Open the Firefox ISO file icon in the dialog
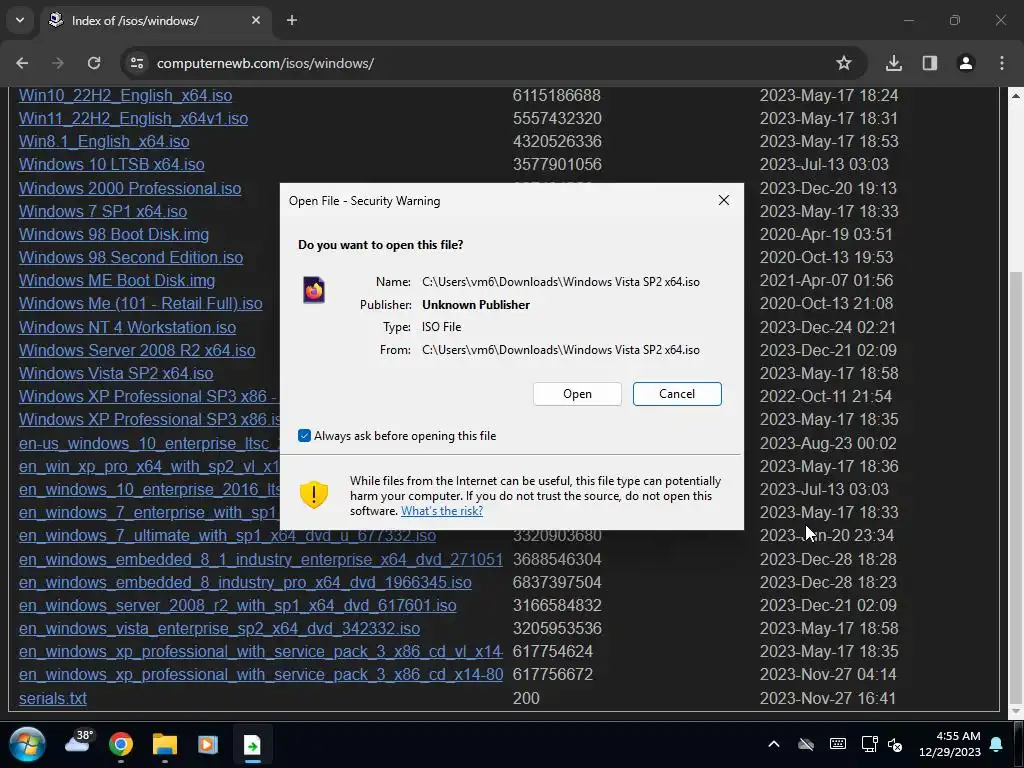1024x768 pixels. pos(314,290)
